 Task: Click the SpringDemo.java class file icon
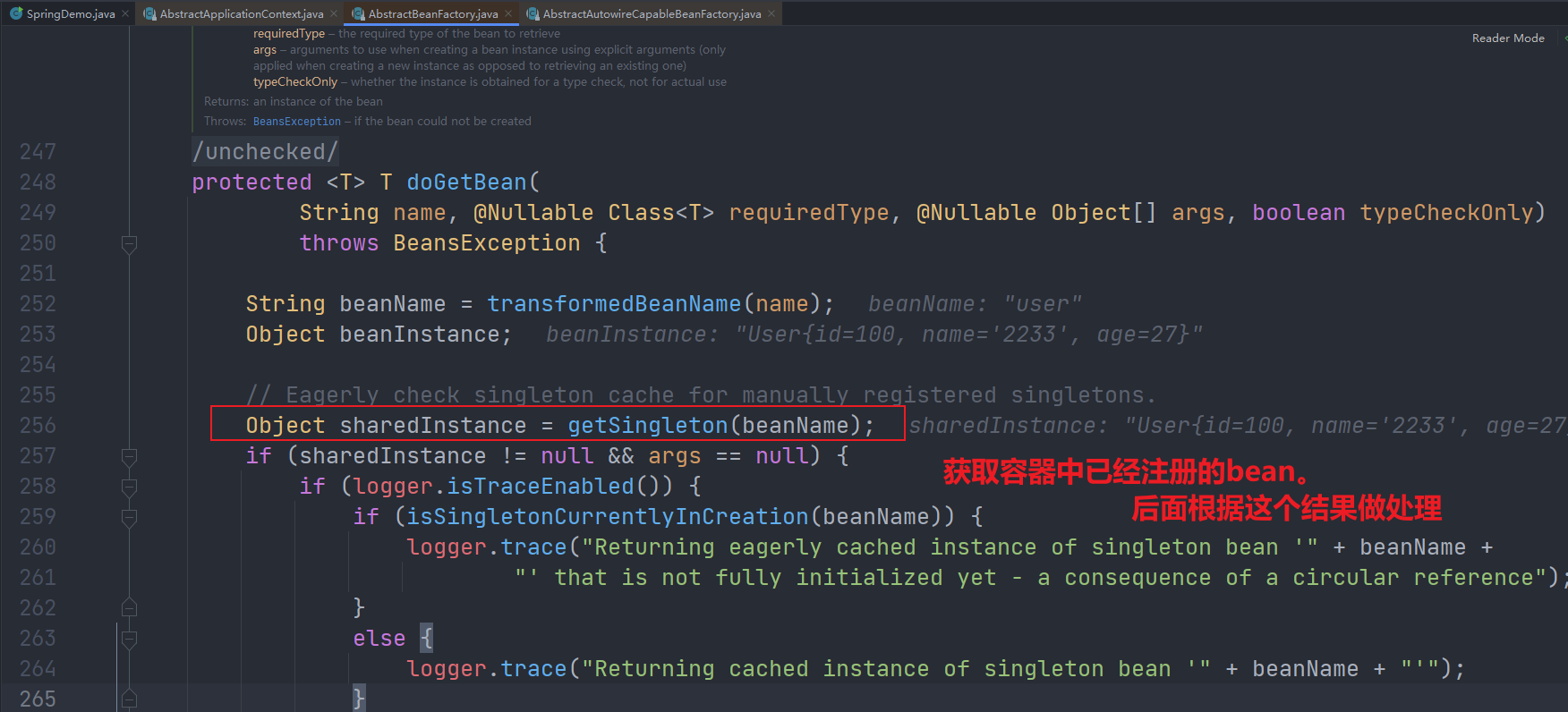pyautogui.click(x=16, y=13)
